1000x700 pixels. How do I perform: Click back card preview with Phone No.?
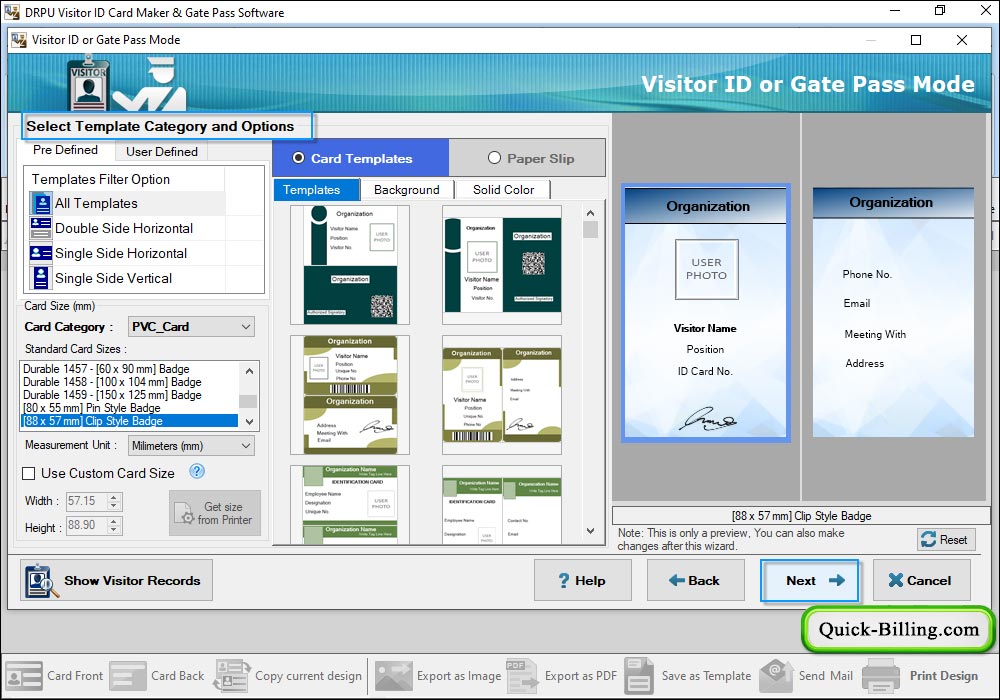(893, 312)
